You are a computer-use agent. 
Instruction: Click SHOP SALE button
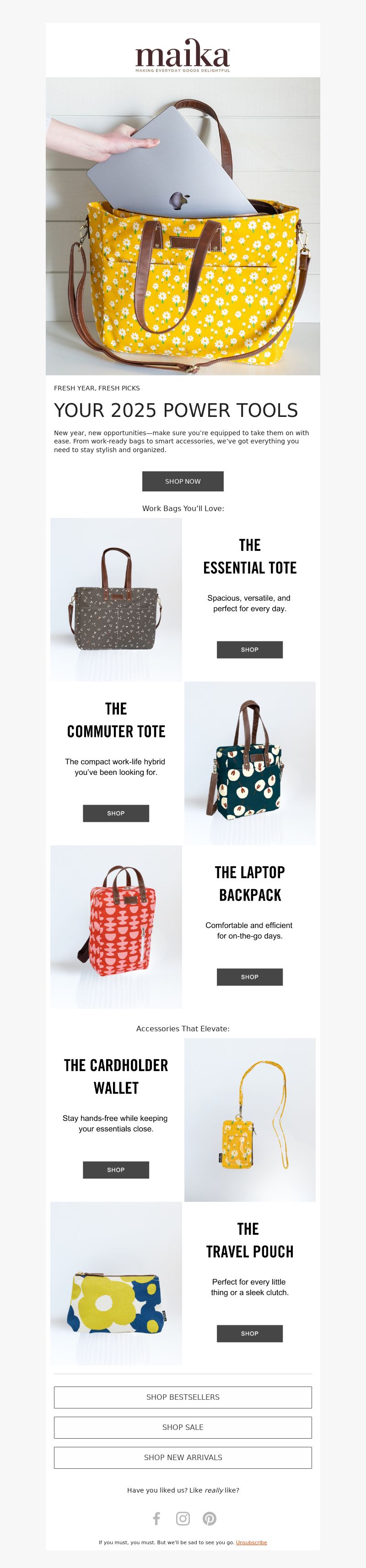pyautogui.click(x=183, y=1427)
